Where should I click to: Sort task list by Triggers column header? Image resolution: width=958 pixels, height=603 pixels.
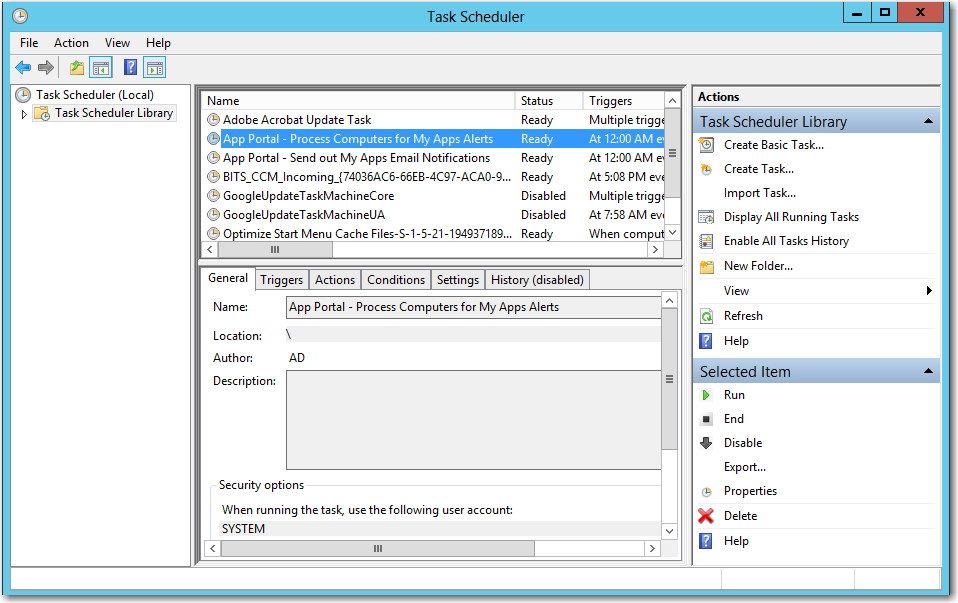(x=623, y=101)
